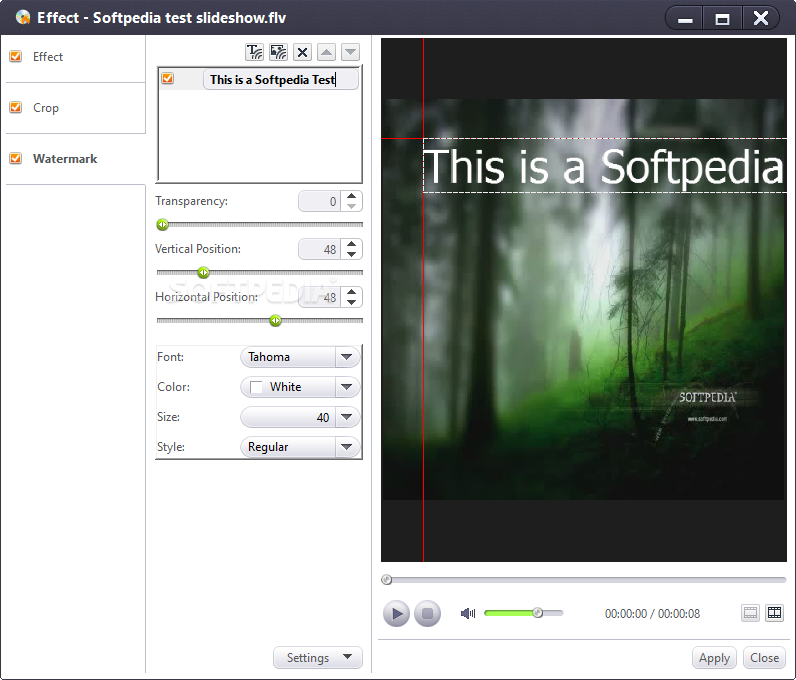Screen dimensions: 796x680
Task: Switch to original-only preview layout
Action: pos(750,613)
